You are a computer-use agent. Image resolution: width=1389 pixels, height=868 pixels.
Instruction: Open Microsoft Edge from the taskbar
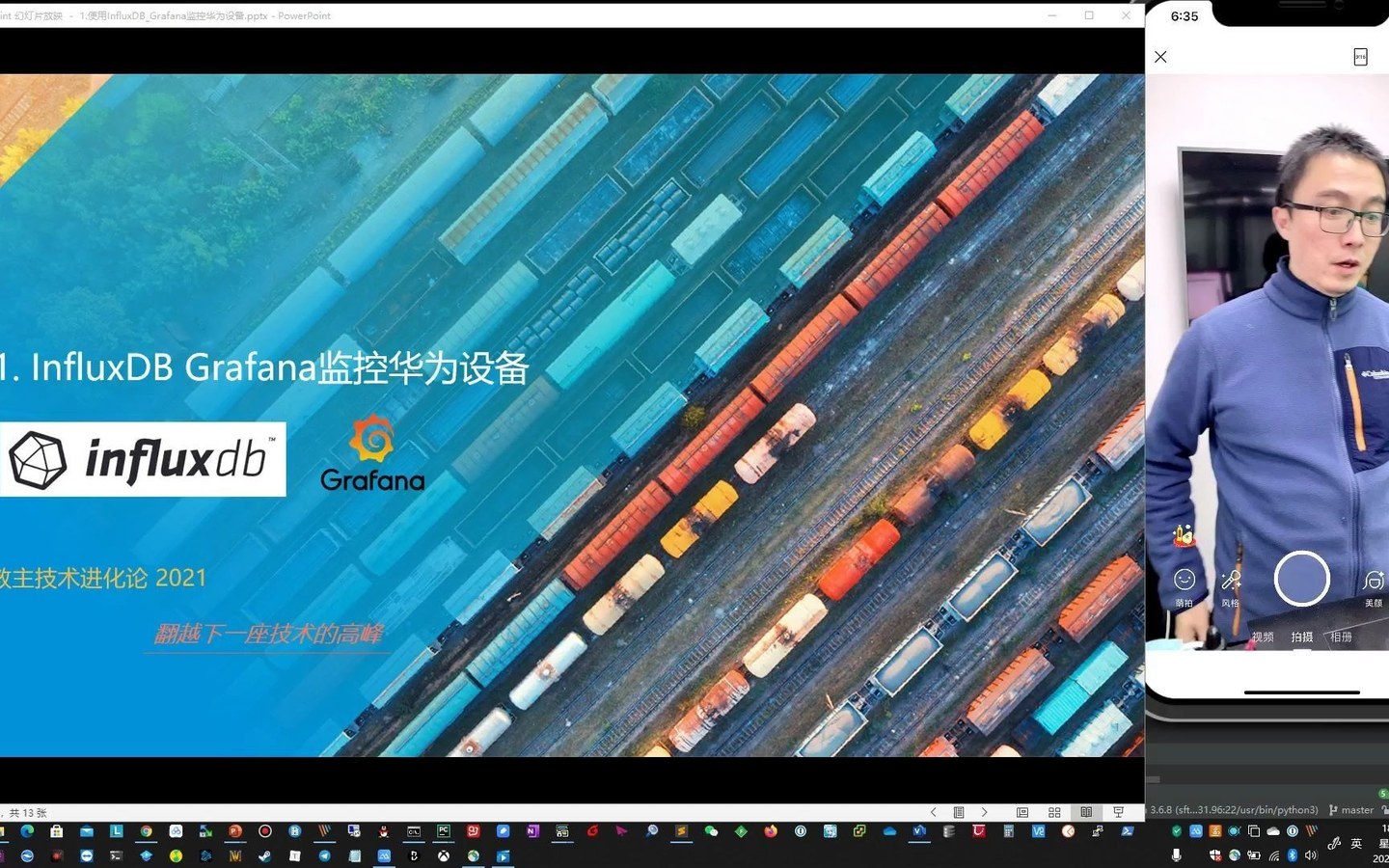pyautogui.click(x=27, y=830)
